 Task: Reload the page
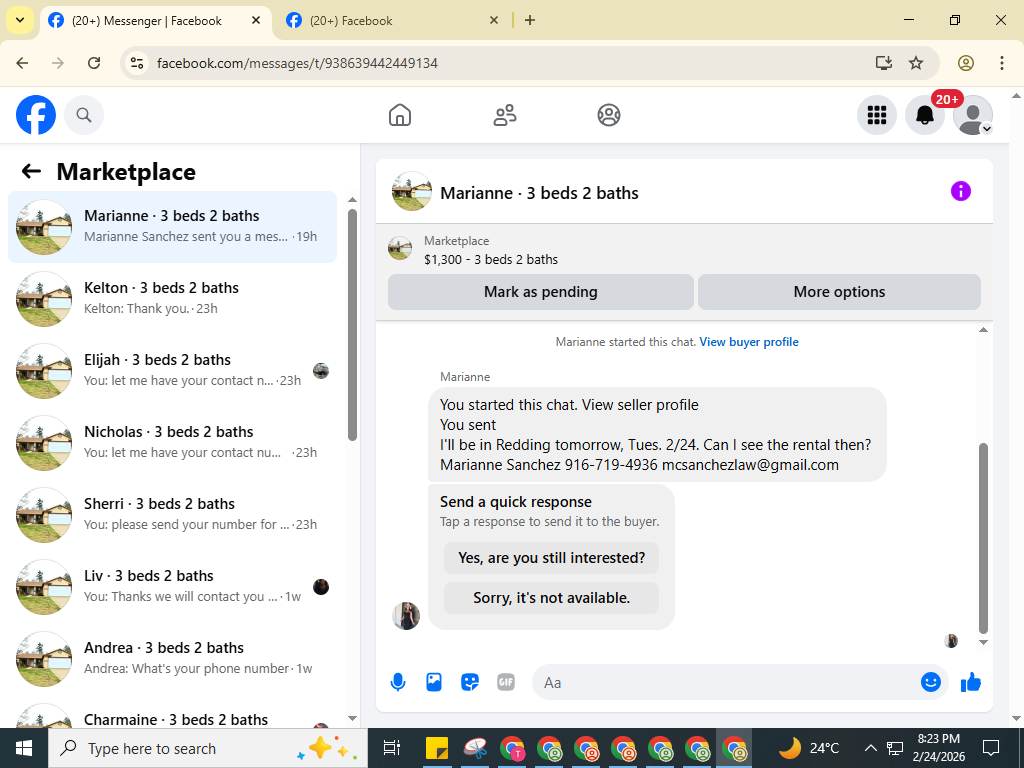tap(94, 63)
